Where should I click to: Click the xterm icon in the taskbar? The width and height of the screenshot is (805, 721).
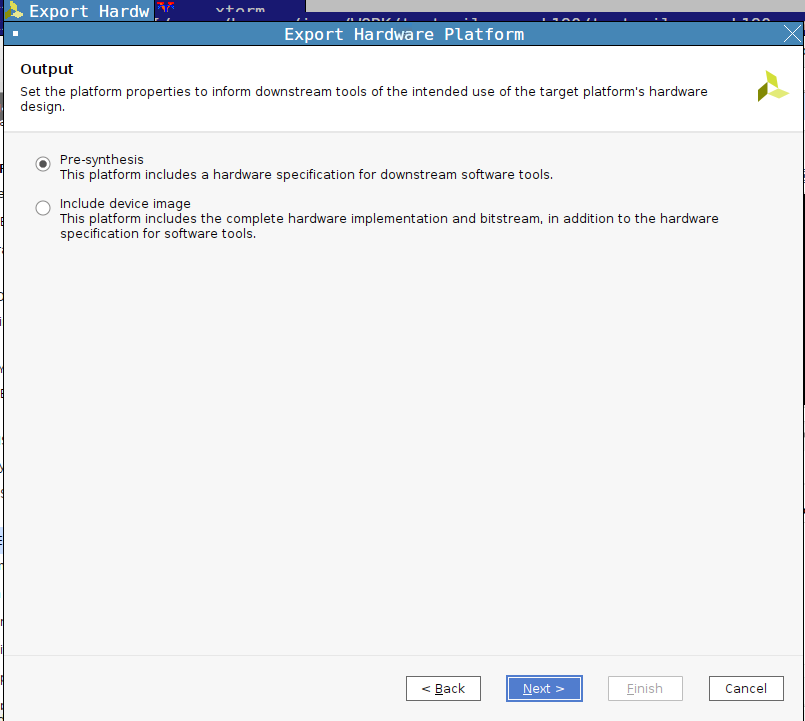165,8
